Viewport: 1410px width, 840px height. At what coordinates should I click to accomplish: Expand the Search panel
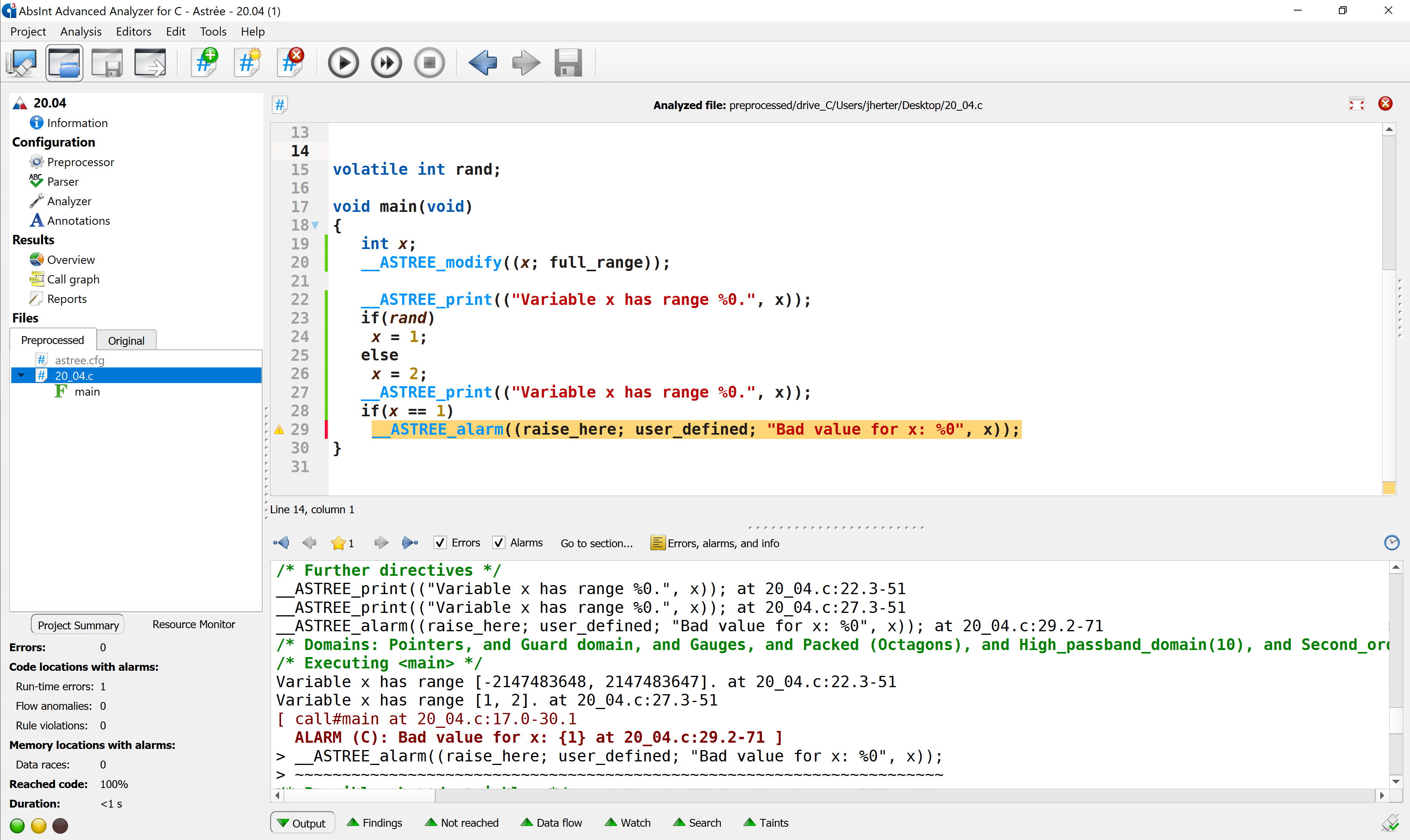click(697, 823)
